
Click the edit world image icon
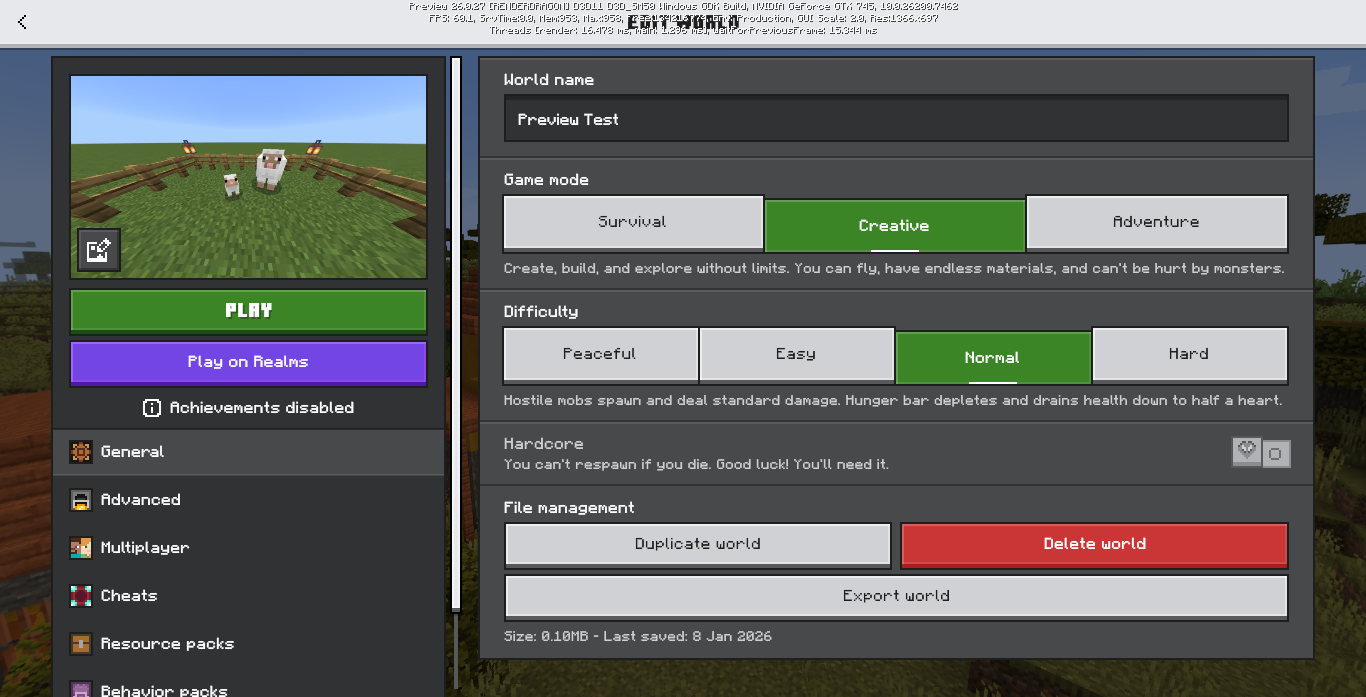tap(99, 250)
